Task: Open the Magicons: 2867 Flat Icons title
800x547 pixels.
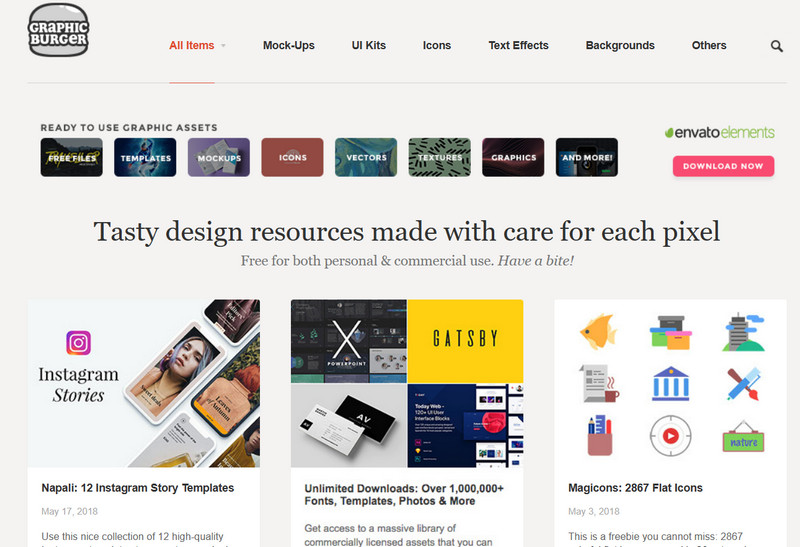Action: (x=635, y=488)
